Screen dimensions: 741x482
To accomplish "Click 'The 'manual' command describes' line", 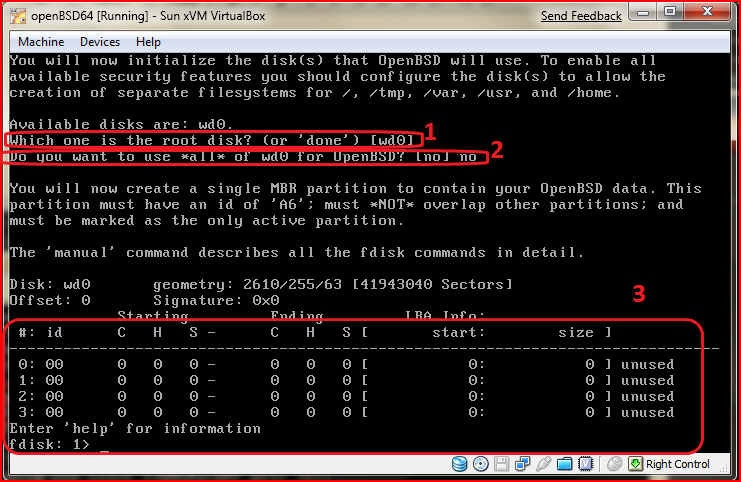I will 297,252.
